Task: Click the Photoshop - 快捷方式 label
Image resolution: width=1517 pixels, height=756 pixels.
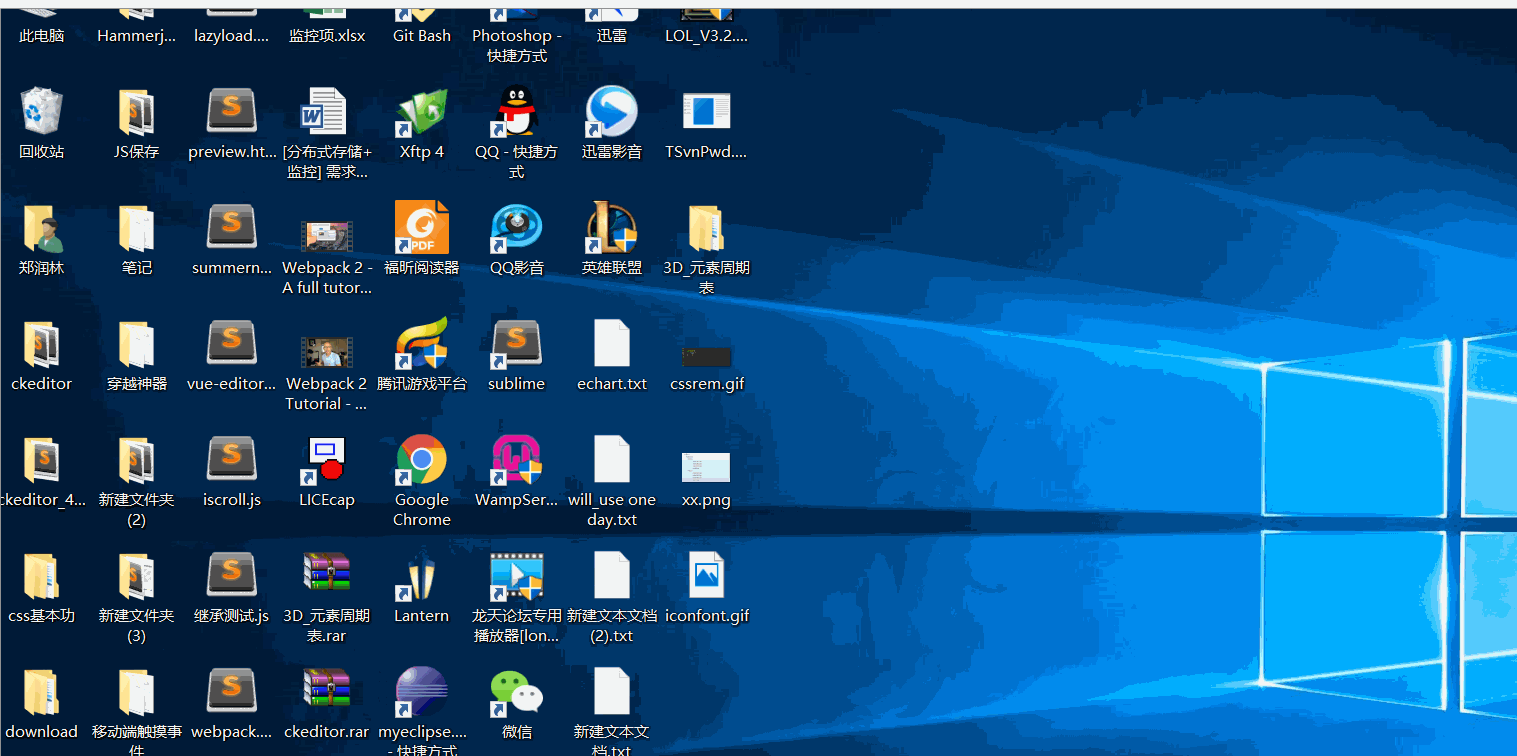Action: tap(517, 46)
